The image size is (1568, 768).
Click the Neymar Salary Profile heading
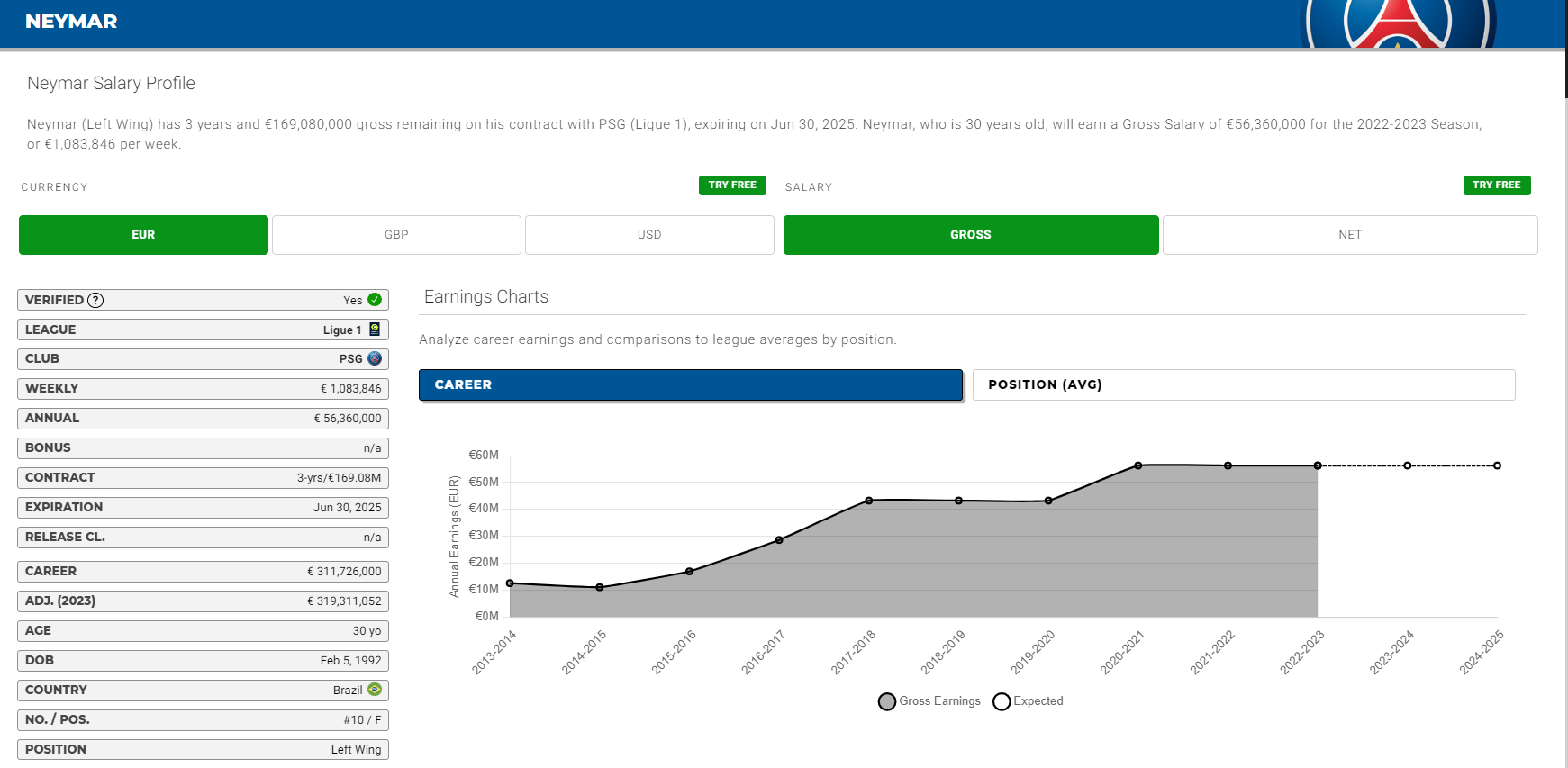[111, 84]
